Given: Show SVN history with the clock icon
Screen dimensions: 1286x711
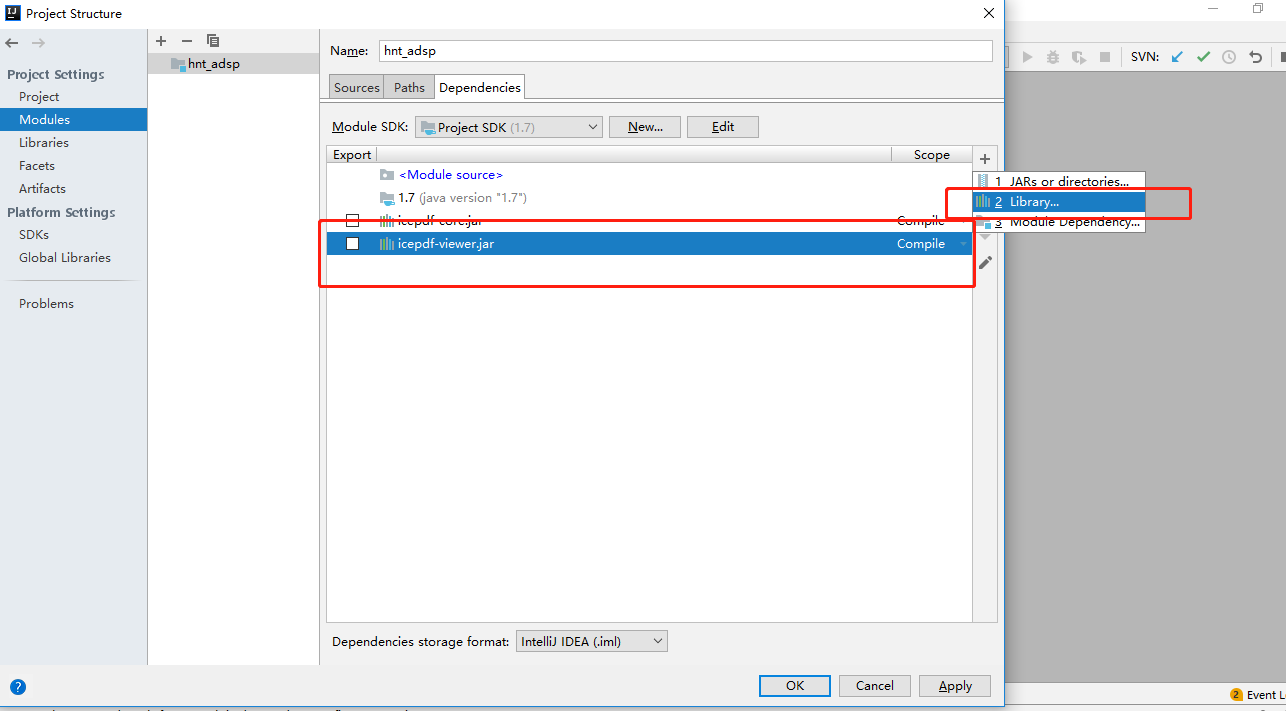Looking at the screenshot, I should click(x=1229, y=57).
